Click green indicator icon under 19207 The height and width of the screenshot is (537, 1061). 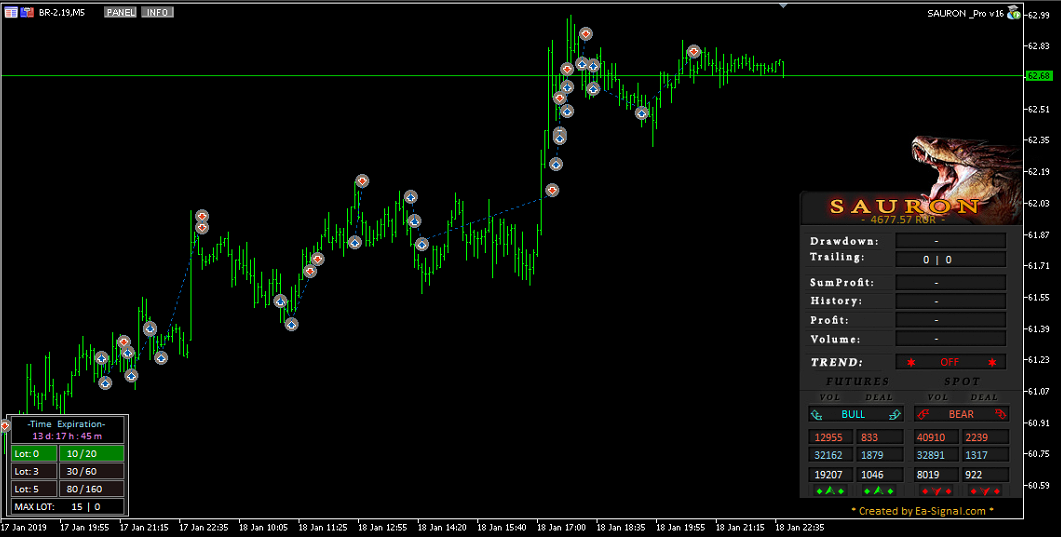(x=830, y=491)
